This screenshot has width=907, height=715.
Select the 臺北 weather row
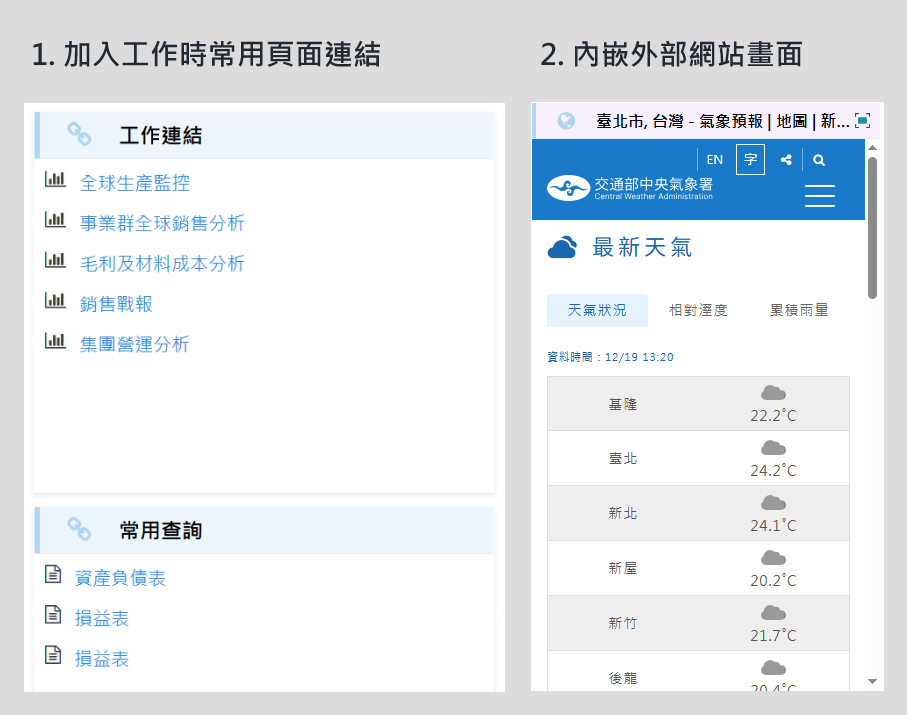(x=698, y=459)
